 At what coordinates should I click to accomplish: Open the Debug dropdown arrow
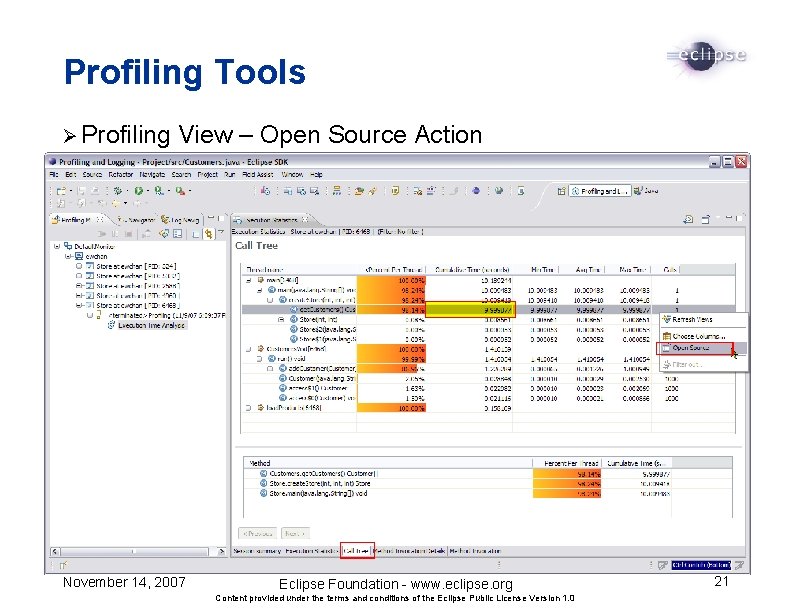[127, 191]
